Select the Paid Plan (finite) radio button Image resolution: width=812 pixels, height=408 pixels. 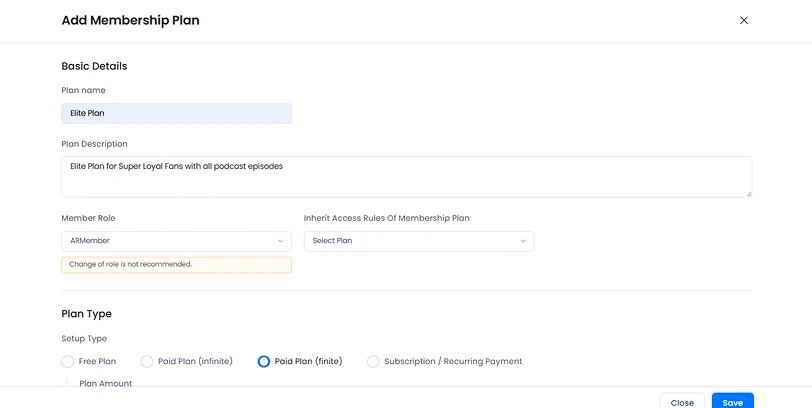coord(264,361)
